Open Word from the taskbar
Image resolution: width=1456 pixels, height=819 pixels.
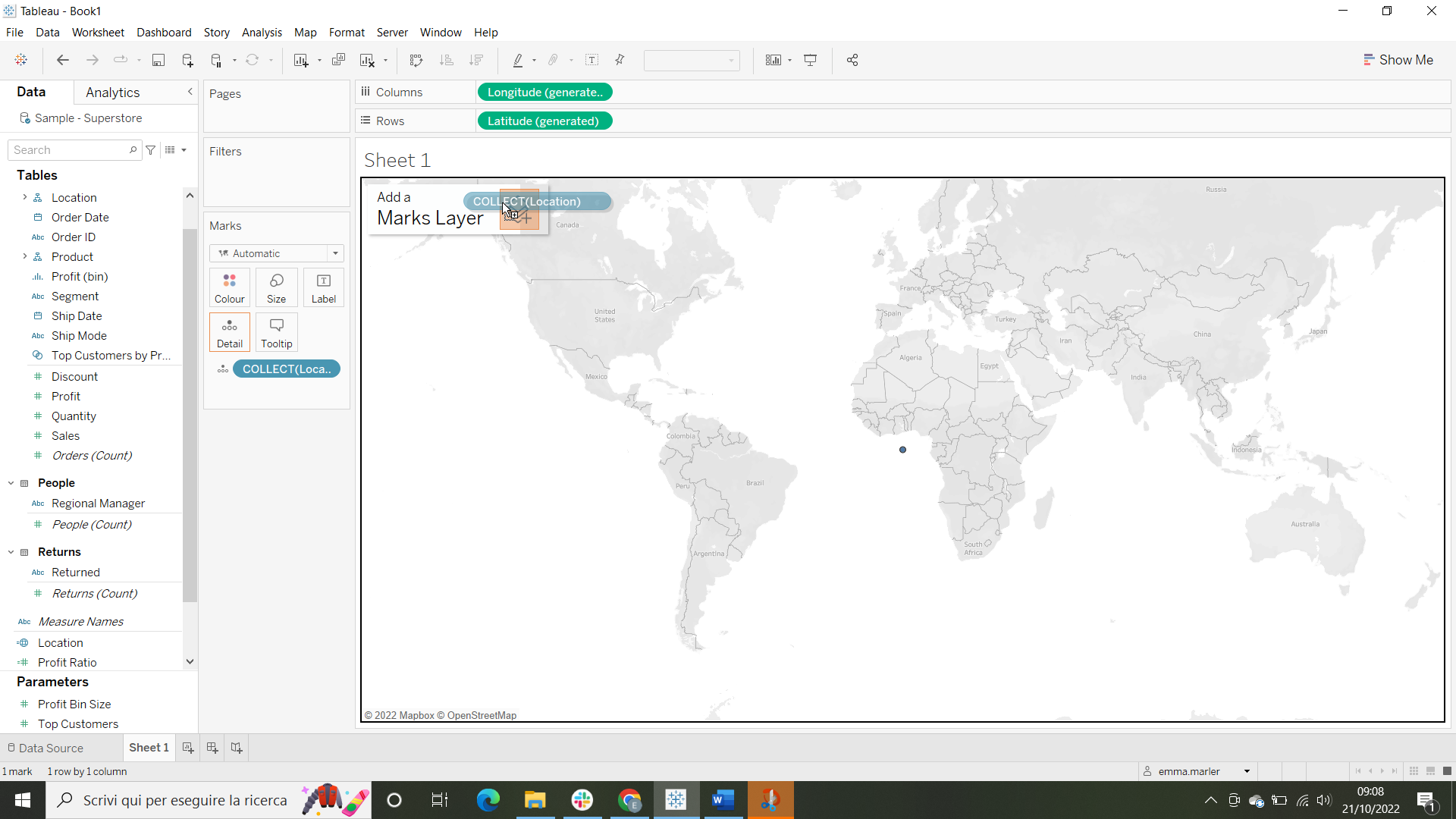pos(723,799)
